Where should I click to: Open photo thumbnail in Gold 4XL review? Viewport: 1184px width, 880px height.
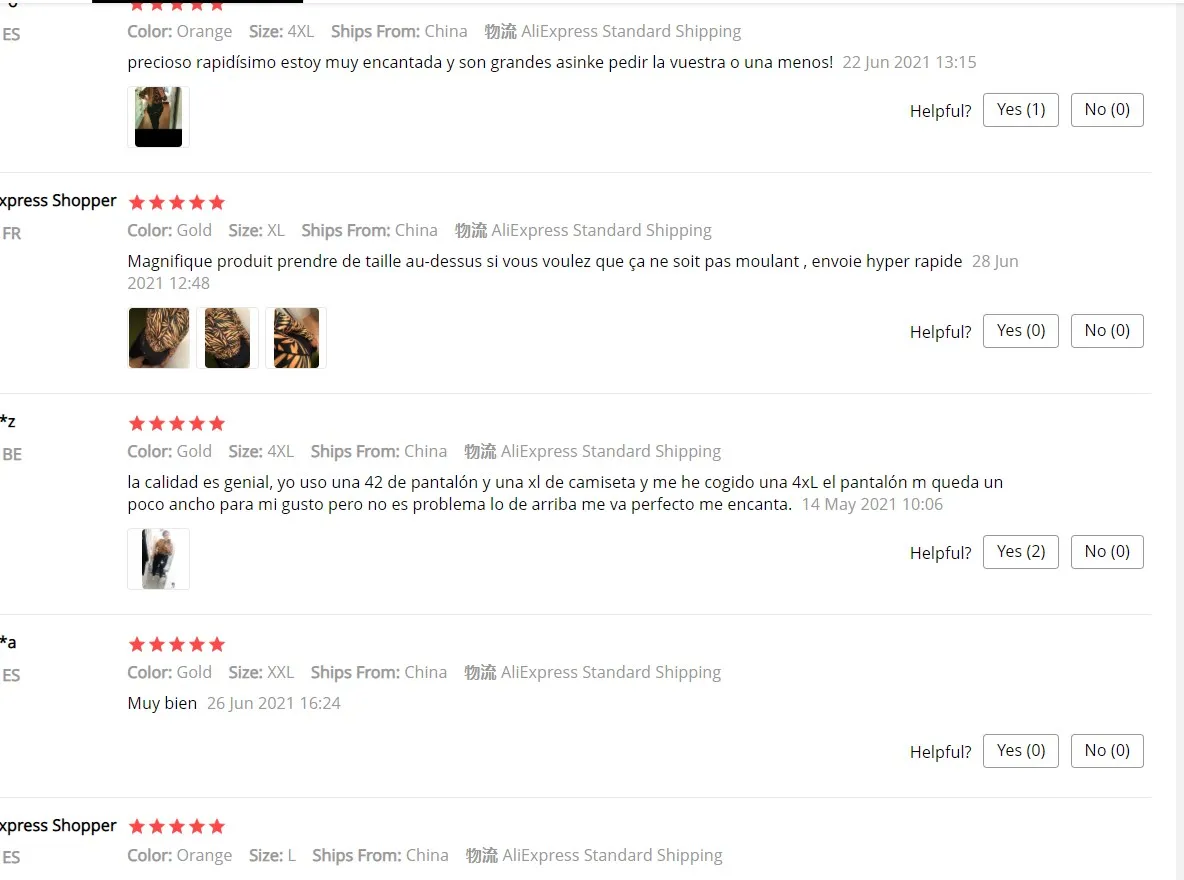point(159,559)
